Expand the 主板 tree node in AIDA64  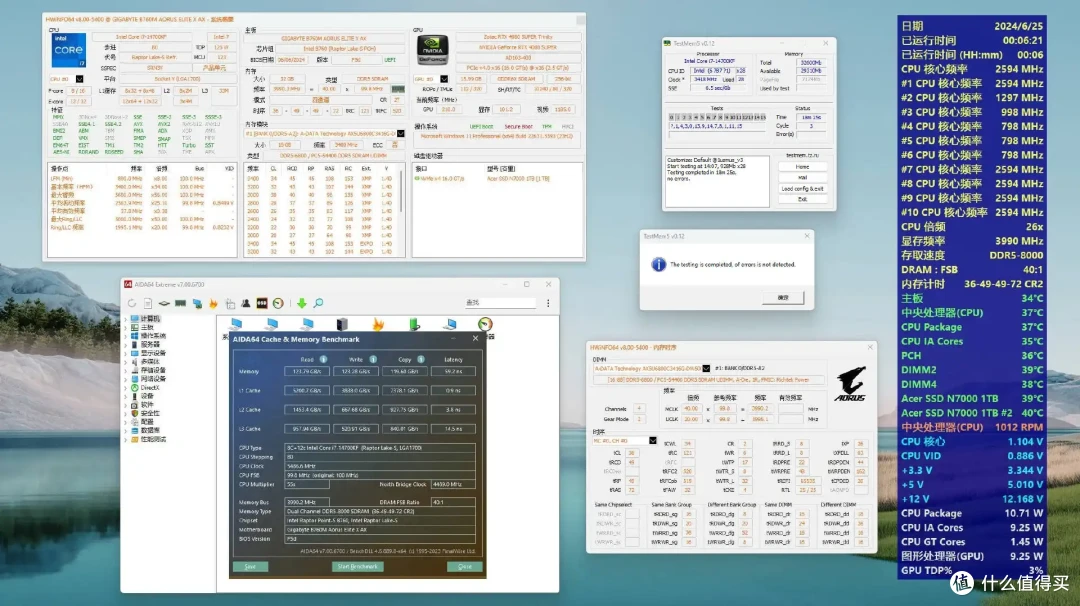(125, 327)
